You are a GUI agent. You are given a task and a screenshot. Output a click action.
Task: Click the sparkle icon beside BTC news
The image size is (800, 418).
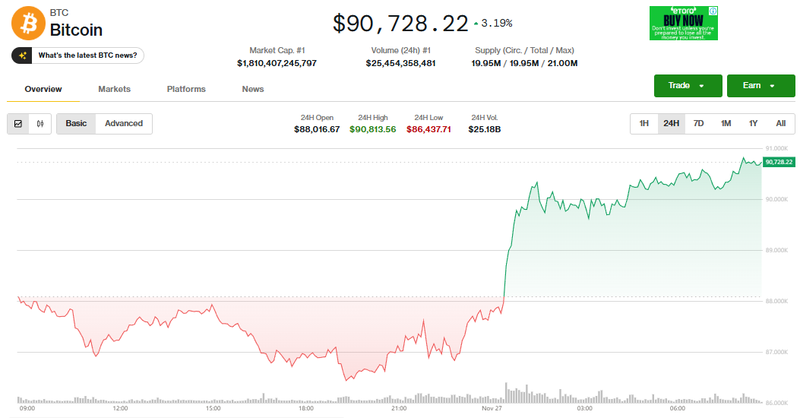(x=23, y=55)
